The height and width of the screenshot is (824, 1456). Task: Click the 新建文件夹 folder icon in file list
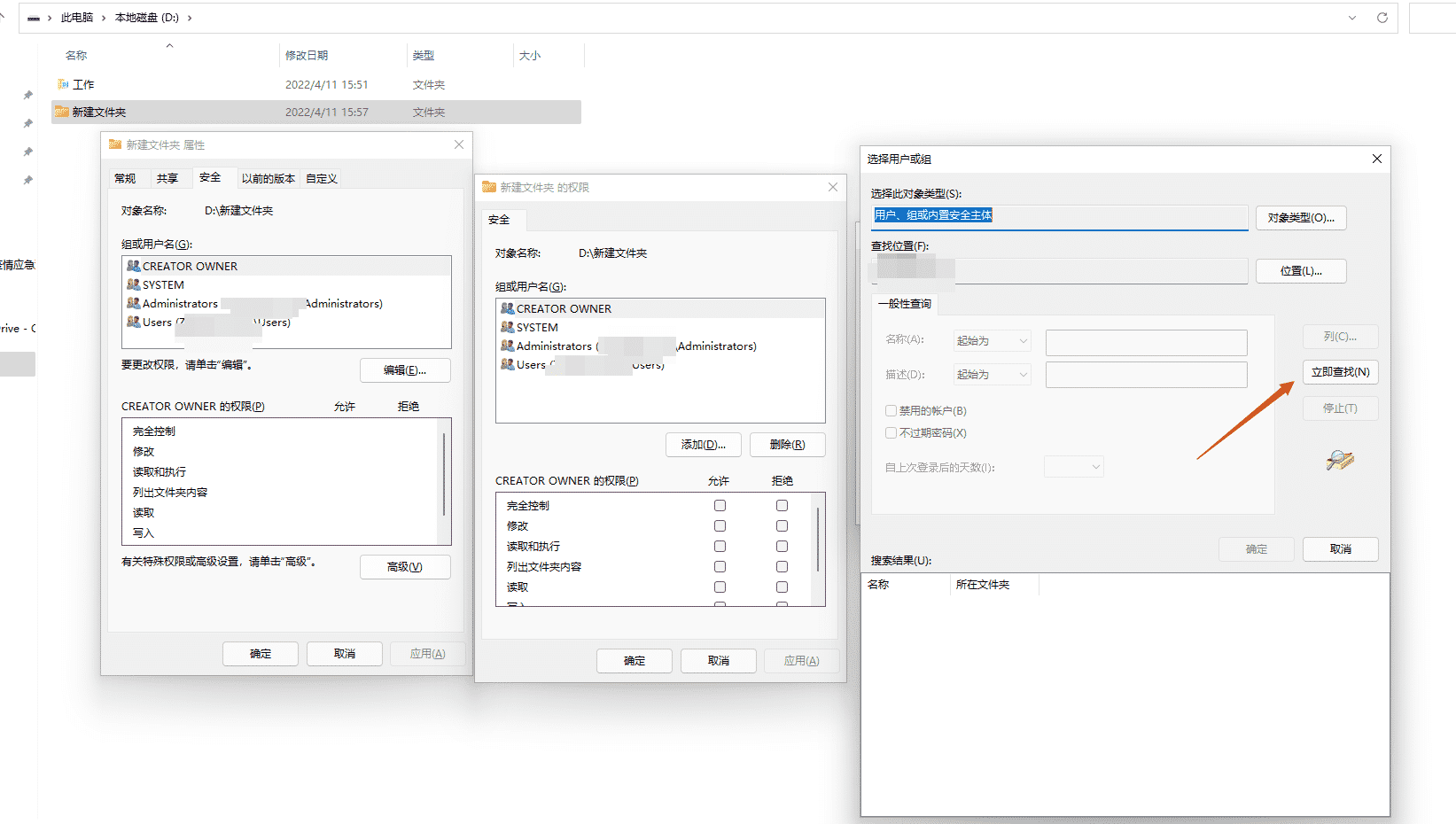tap(62, 112)
